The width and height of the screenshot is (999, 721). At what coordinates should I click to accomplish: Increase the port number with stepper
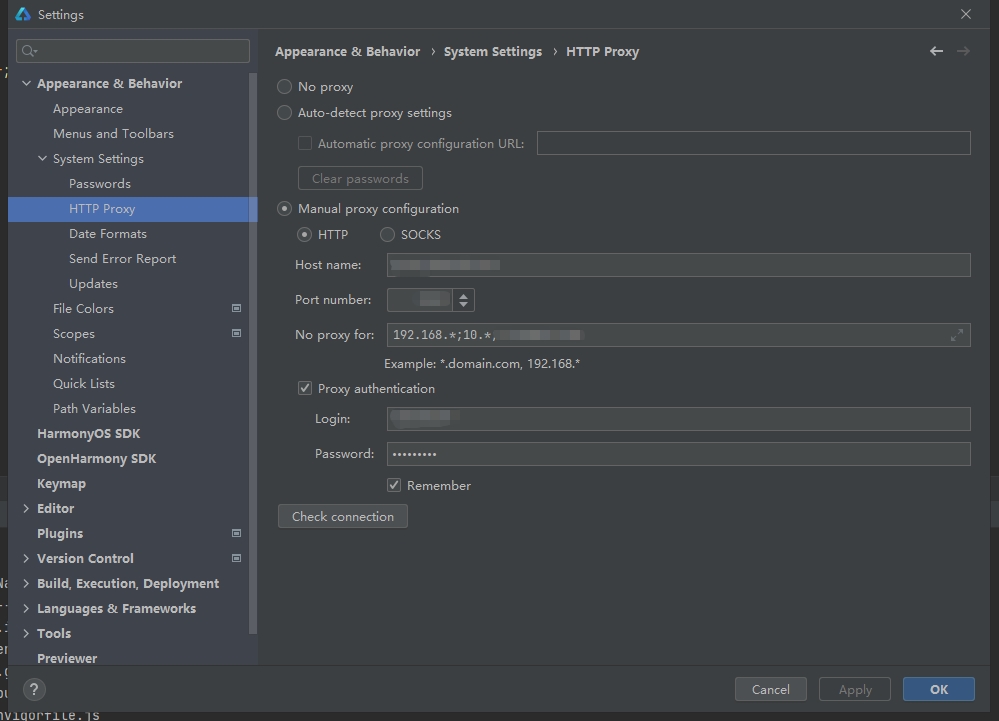click(x=464, y=295)
